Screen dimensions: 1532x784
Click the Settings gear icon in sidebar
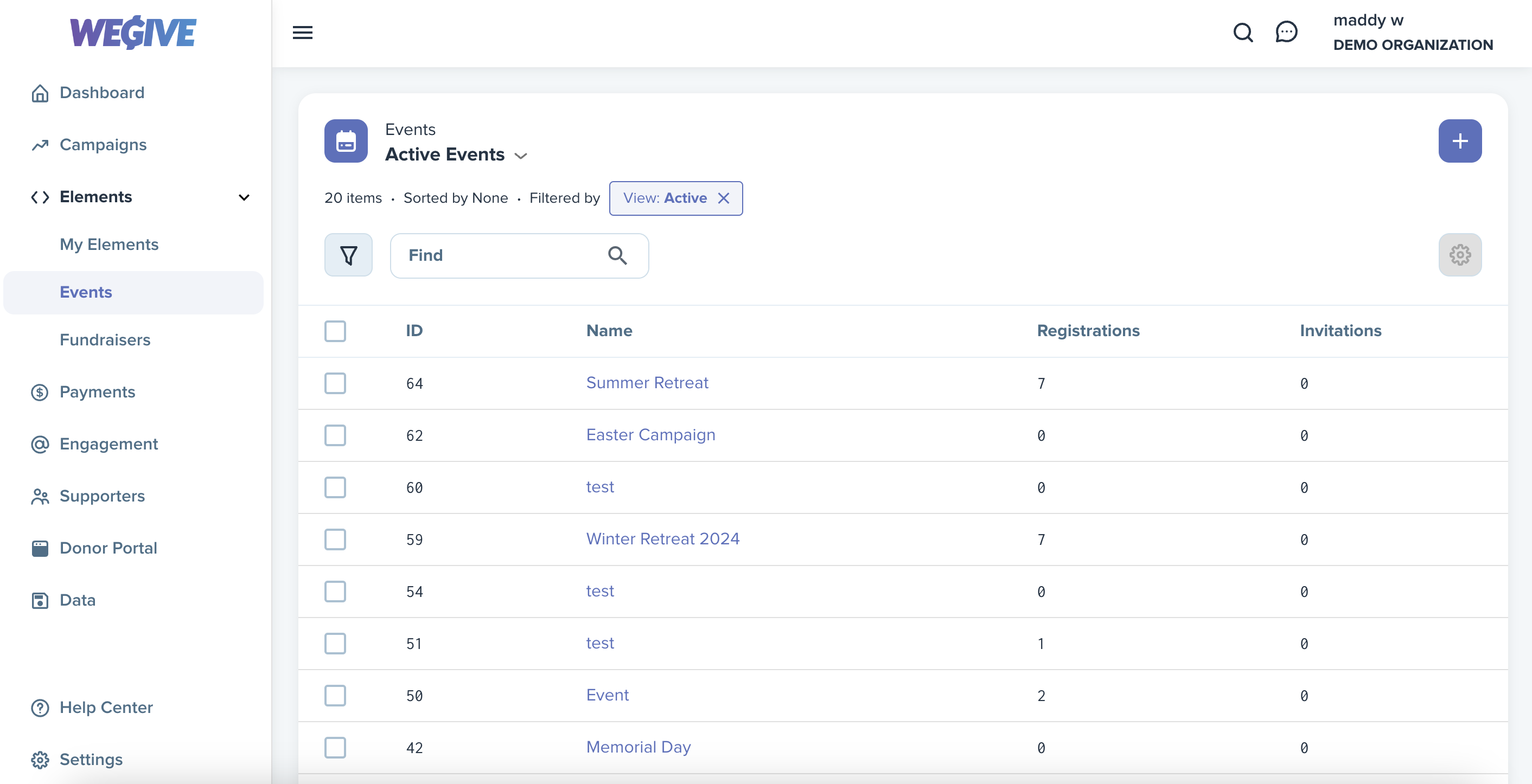(40, 760)
